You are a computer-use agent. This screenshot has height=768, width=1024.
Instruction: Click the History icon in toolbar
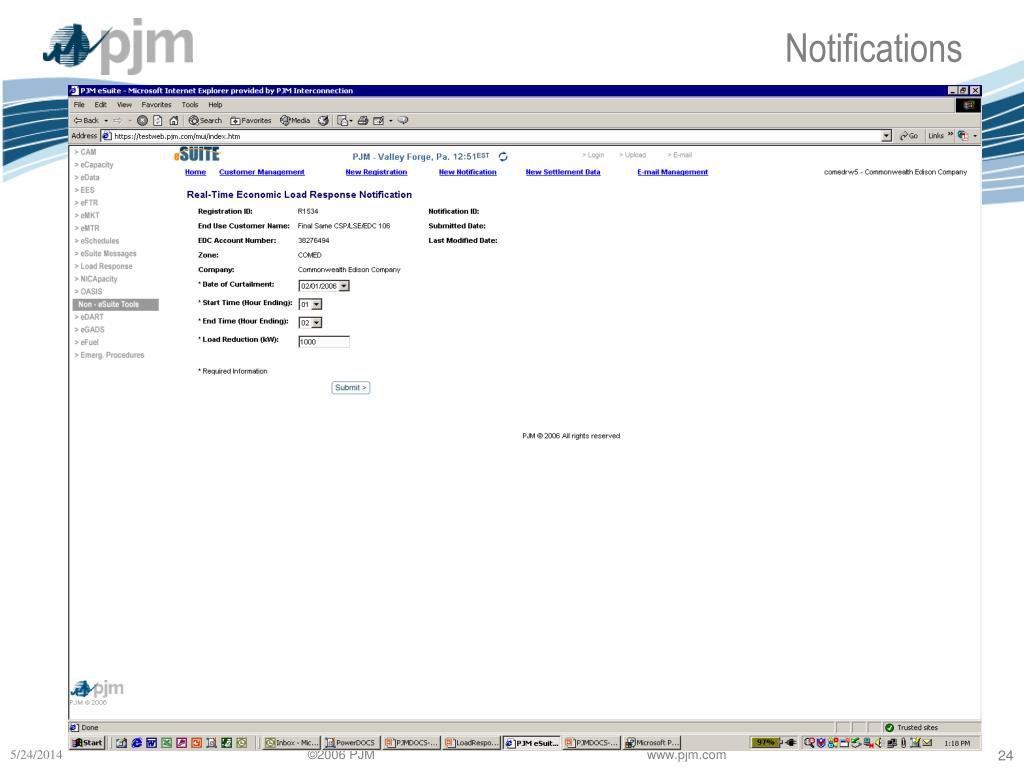pyautogui.click(x=323, y=120)
